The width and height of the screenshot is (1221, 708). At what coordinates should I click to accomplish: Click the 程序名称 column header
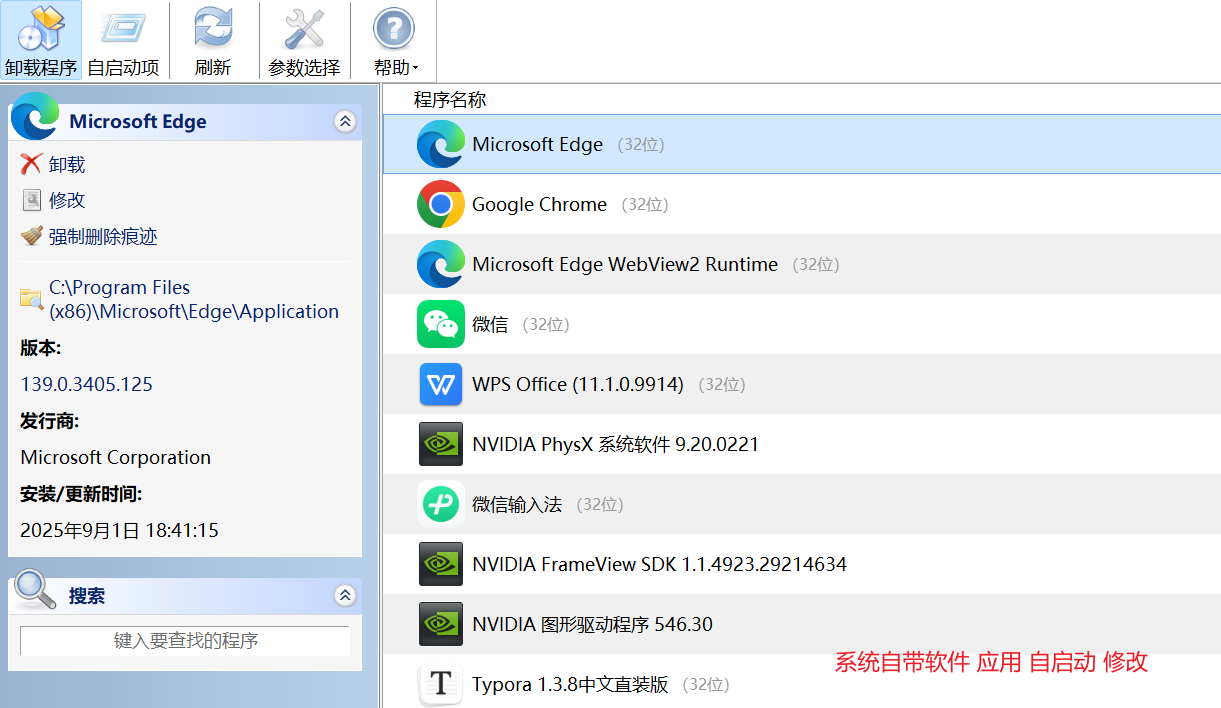450,100
